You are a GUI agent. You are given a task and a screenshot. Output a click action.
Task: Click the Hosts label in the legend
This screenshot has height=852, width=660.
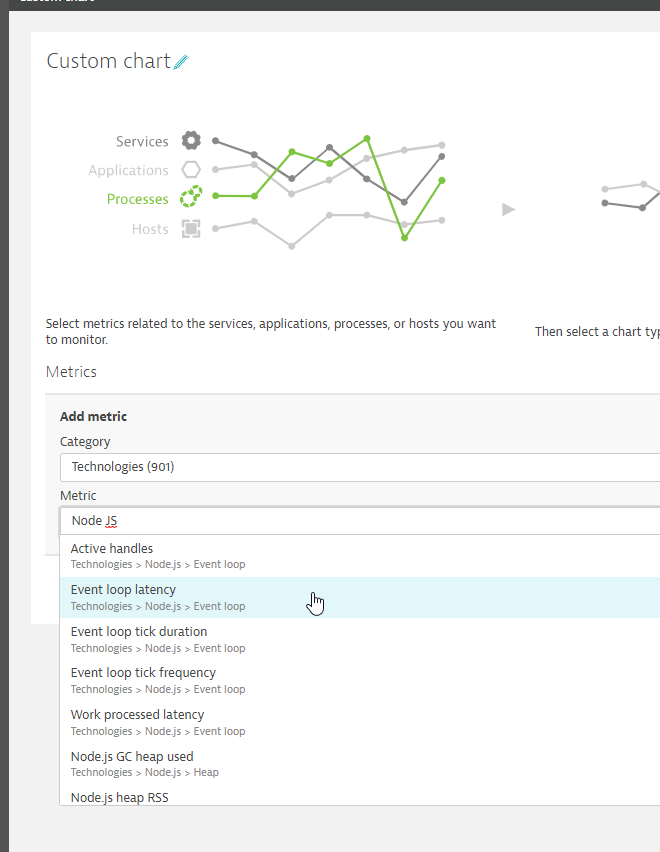pos(150,229)
